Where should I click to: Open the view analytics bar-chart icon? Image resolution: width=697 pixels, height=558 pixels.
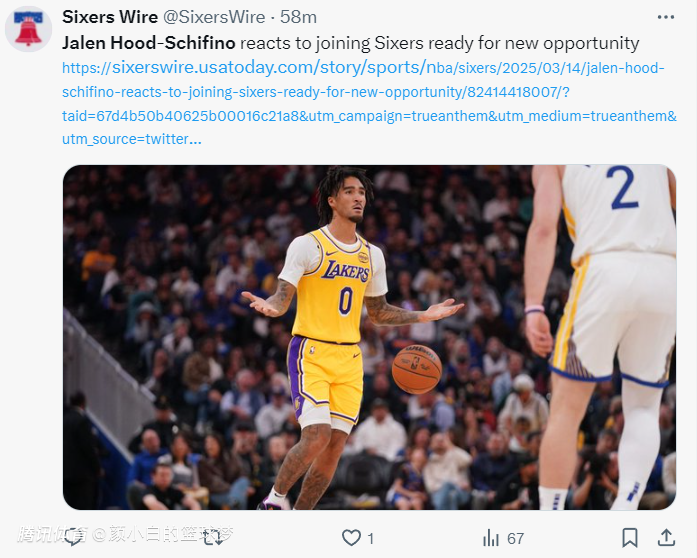click(x=491, y=538)
